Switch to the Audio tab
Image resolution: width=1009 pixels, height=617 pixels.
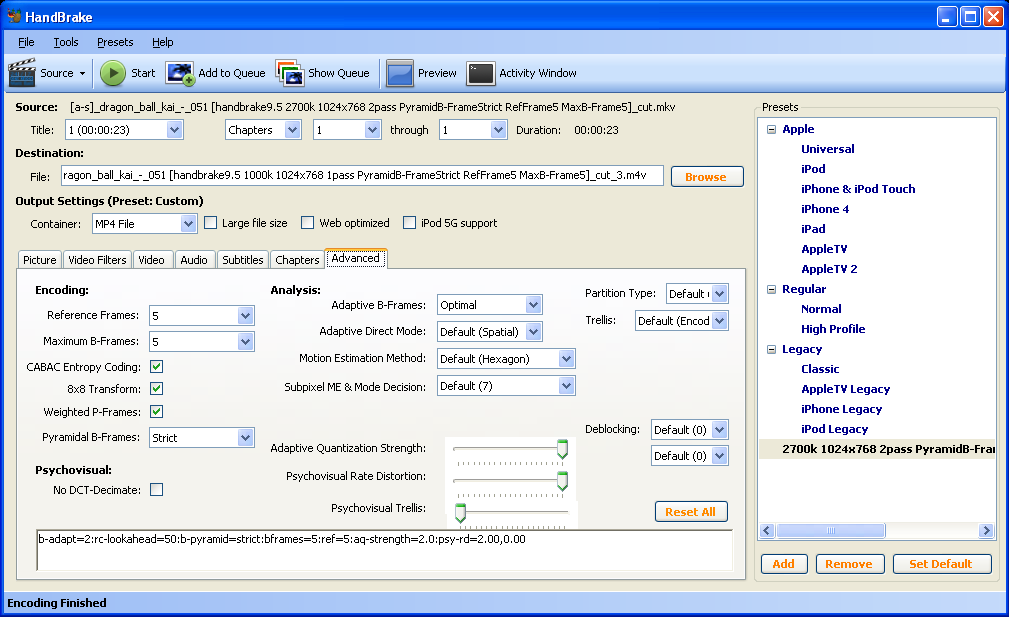coord(194,259)
